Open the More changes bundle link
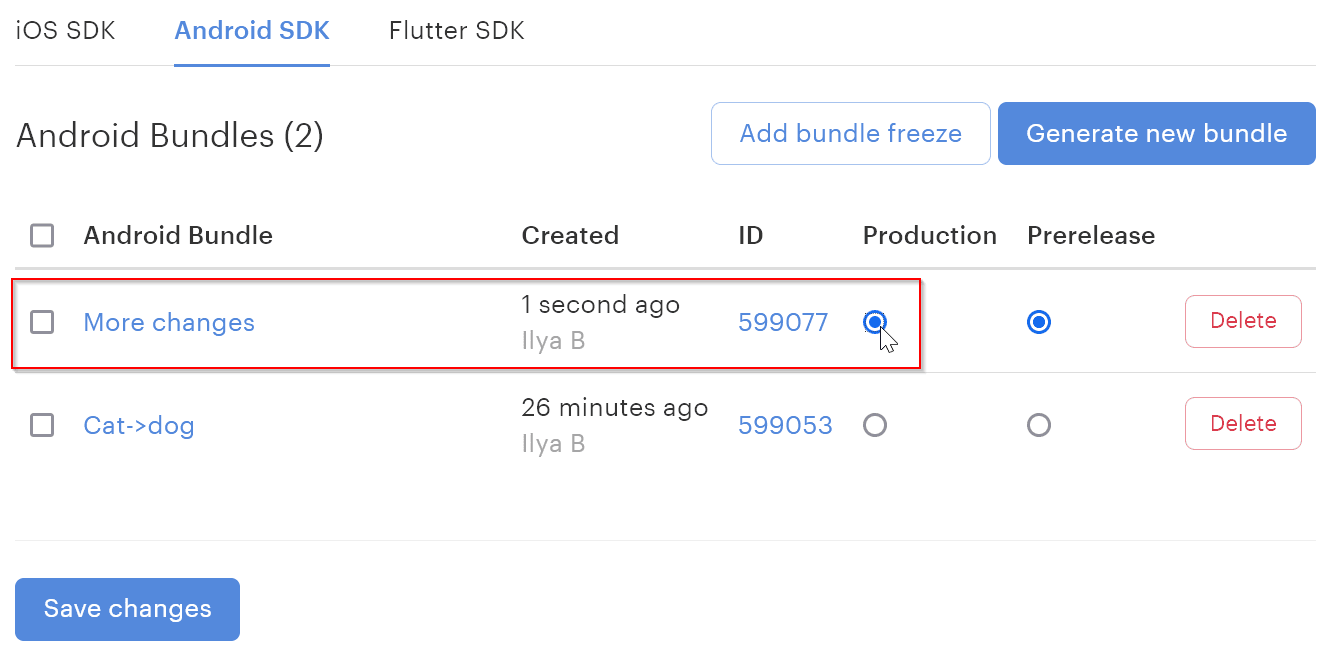Screen dimensions: 1329x648 point(169,322)
